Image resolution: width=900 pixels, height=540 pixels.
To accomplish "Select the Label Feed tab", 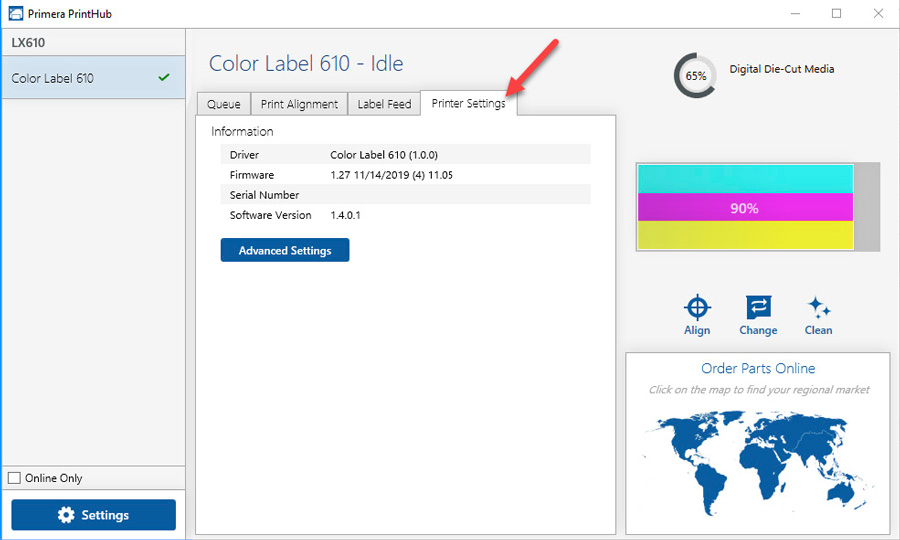I will pos(384,104).
